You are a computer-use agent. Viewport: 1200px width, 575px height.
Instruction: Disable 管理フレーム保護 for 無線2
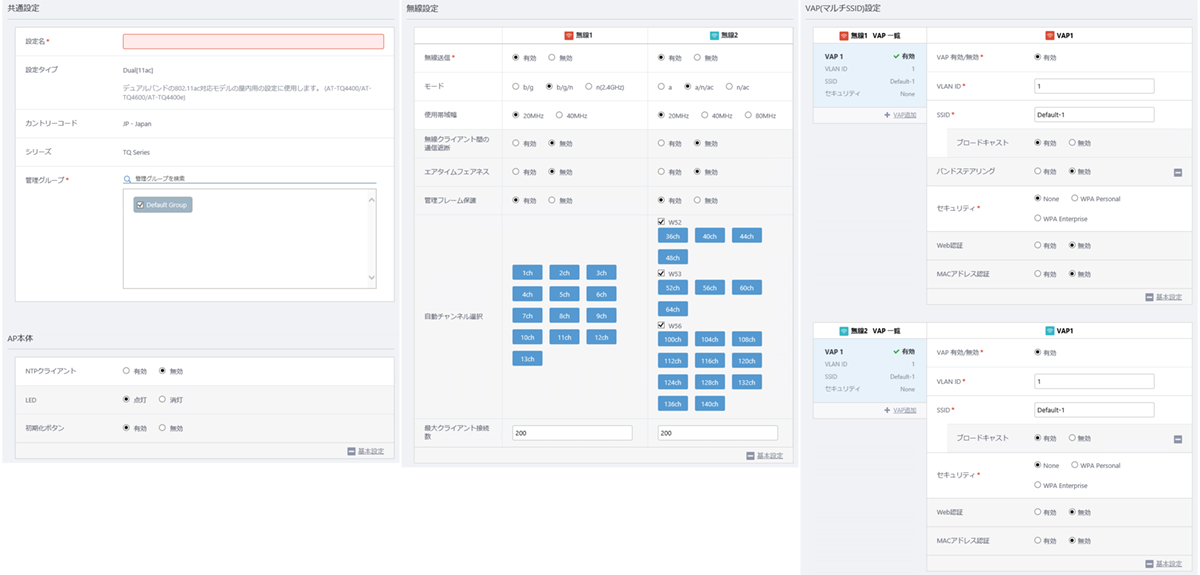coord(698,200)
